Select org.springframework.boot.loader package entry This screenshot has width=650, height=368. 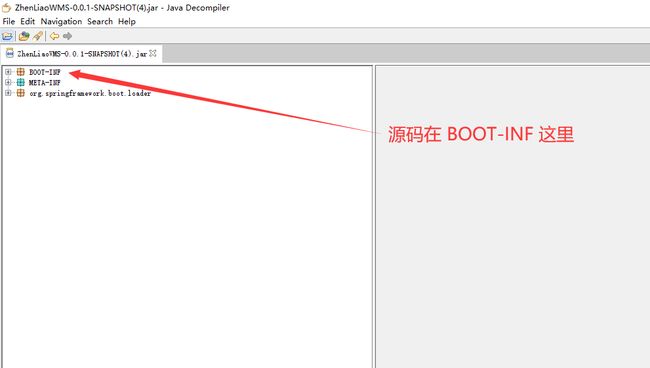tap(90, 93)
